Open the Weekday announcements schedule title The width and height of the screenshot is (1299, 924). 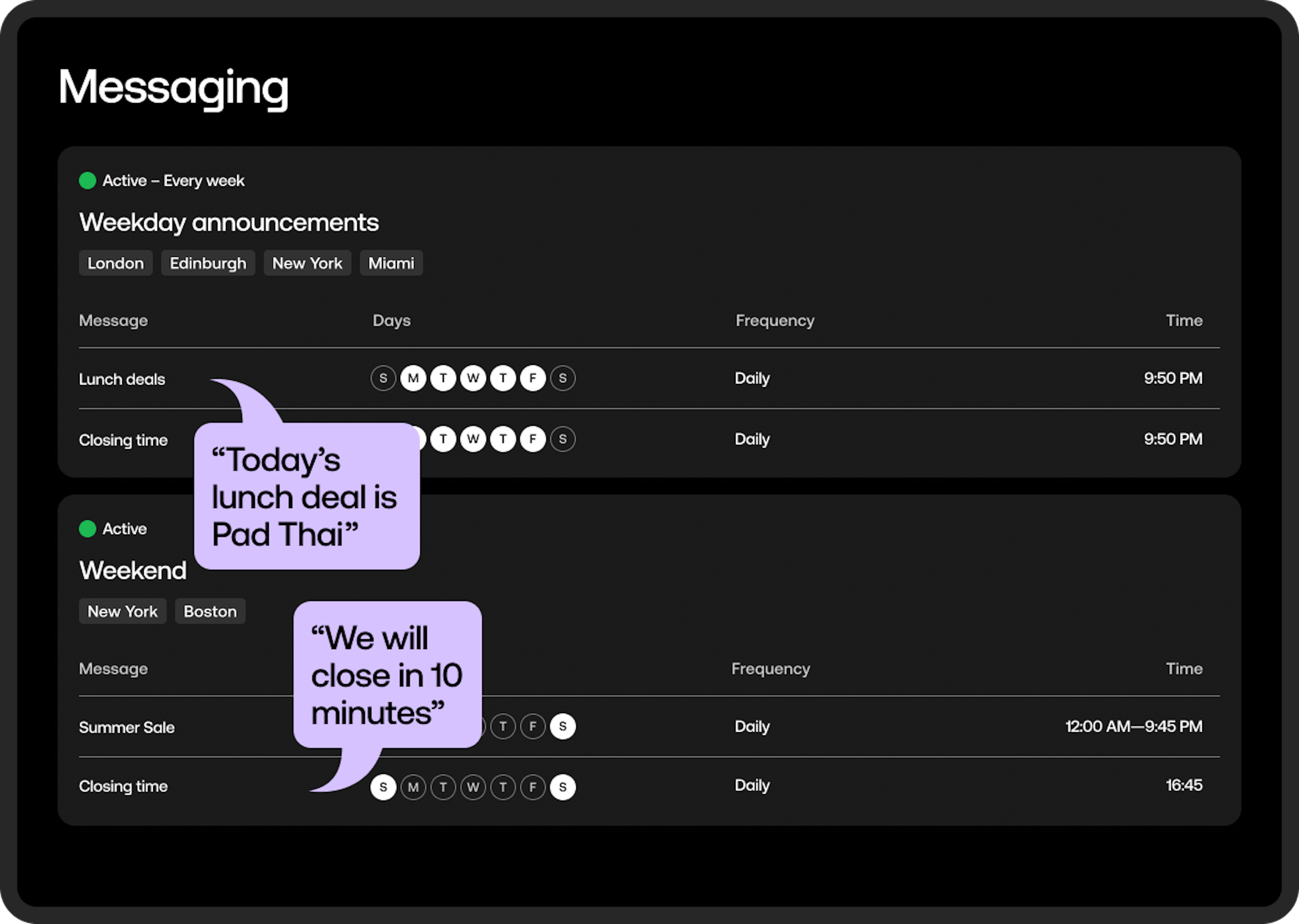[x=229, y=223]
